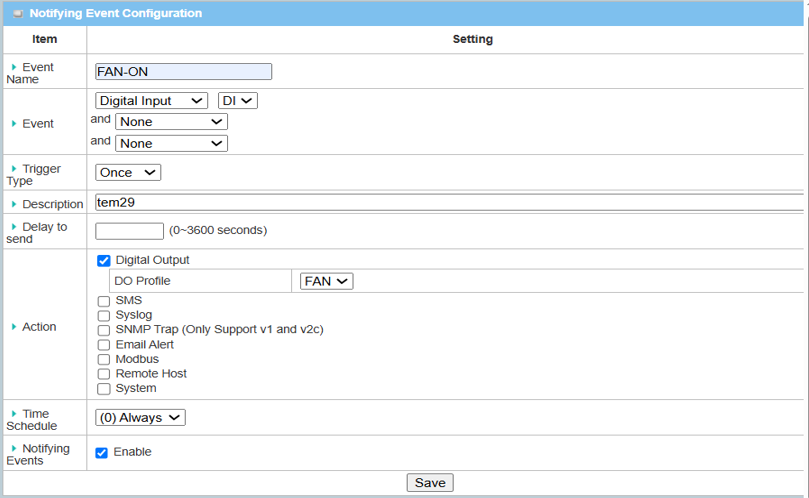Select the Remote Host checkbox
The width and height of the screenshot is (809, 498).
104,374
